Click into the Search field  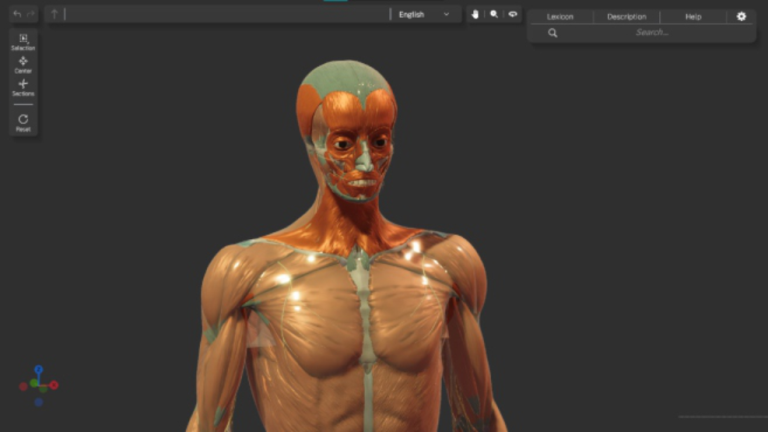[652, 33]
